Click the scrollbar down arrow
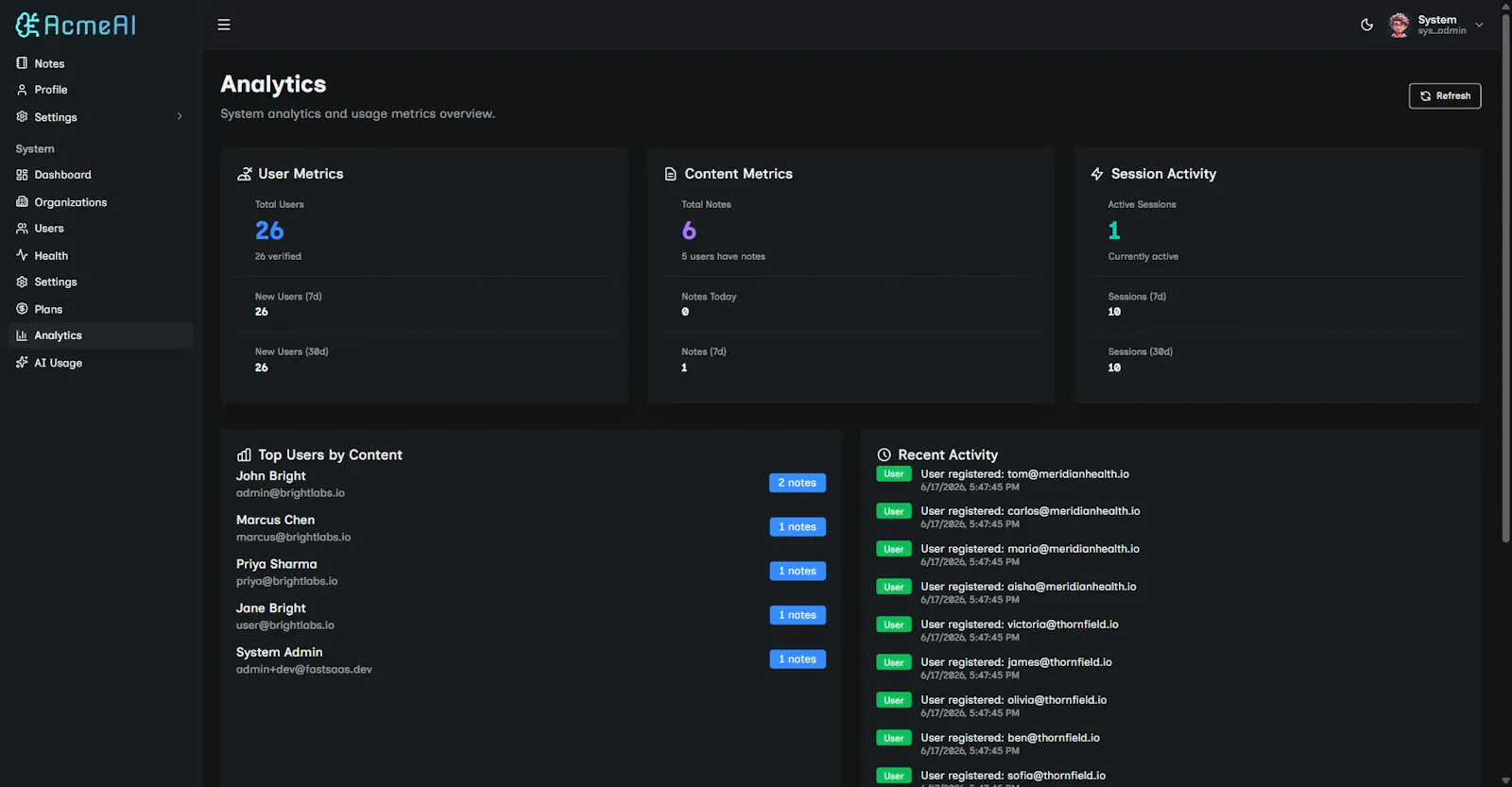This screenshot has width=1512, height=787. pos(1505,781)
